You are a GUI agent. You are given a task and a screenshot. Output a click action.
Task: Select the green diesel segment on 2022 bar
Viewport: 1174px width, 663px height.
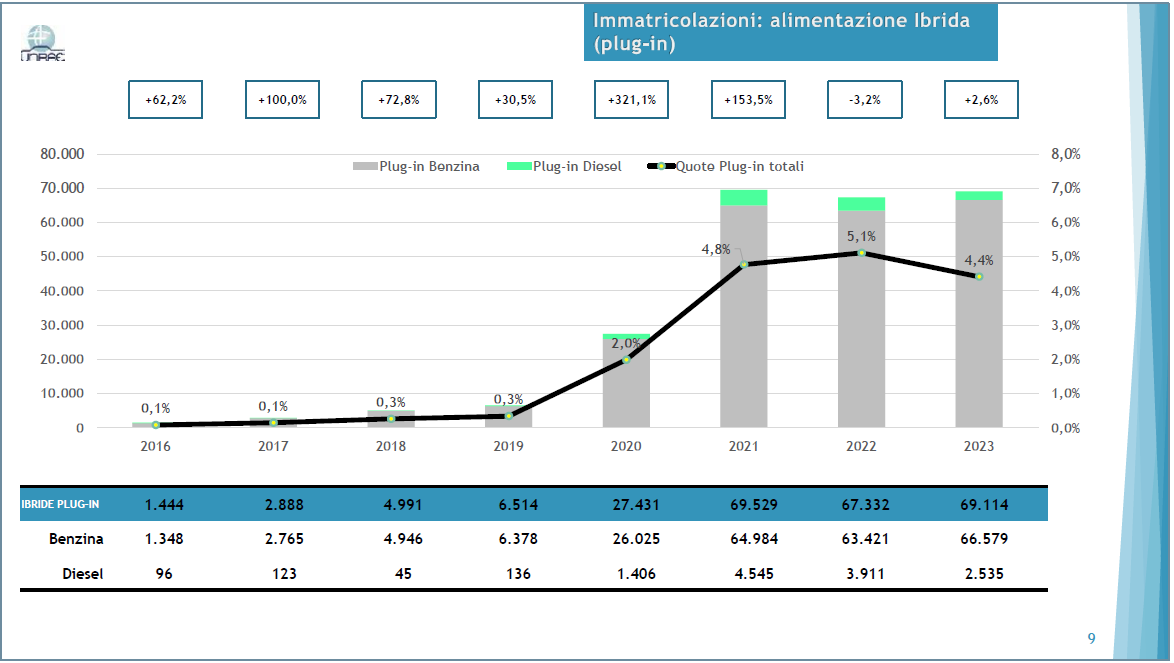tap(861, 204)
